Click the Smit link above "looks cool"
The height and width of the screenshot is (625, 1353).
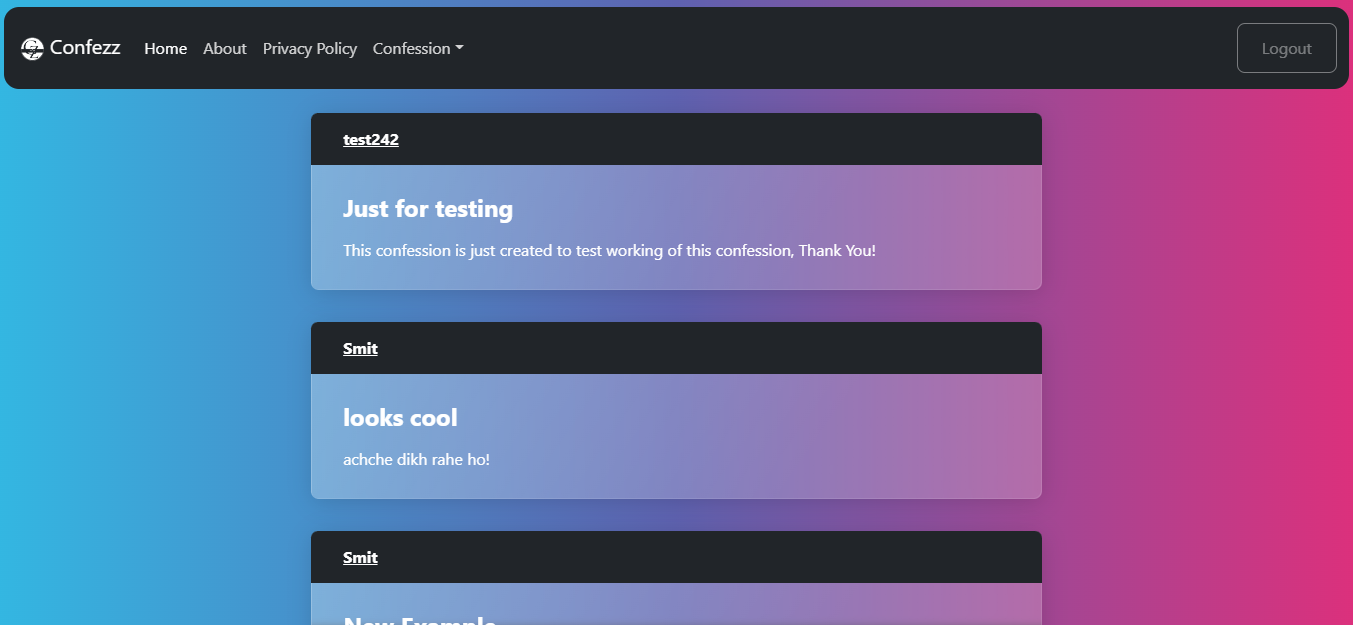tap(360, 349)
